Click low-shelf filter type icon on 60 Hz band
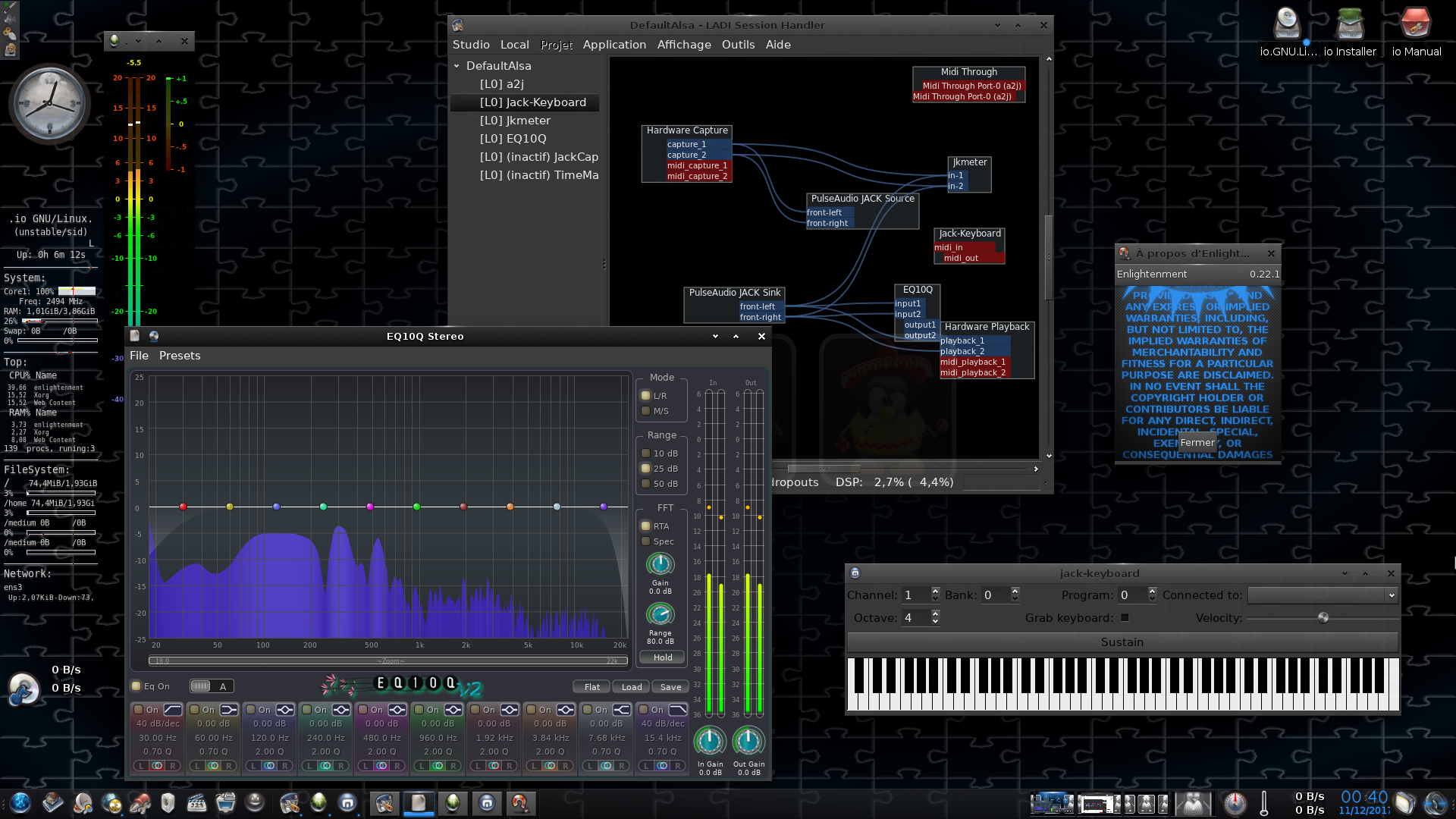 (x=229, y=710)
